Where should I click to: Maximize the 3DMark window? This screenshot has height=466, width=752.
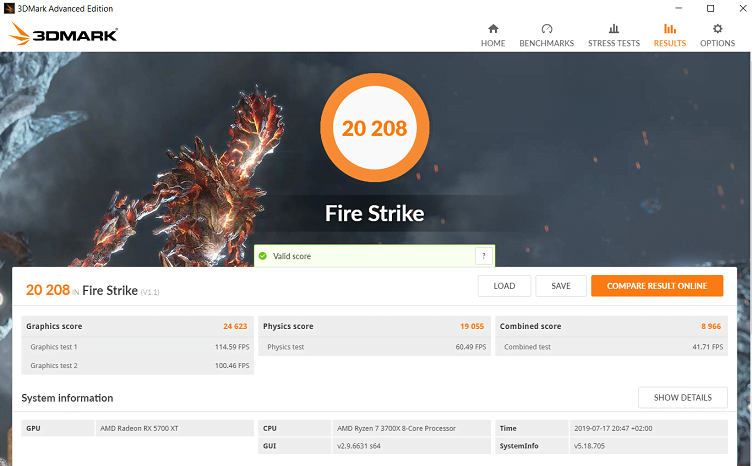tap(709, 8)
